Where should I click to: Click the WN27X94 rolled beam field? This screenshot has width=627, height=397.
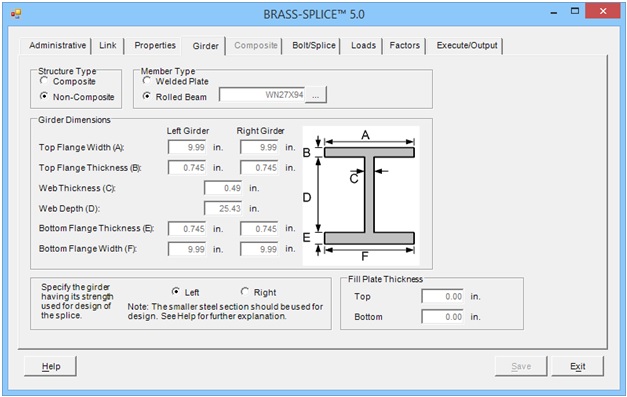click(262, 95)
